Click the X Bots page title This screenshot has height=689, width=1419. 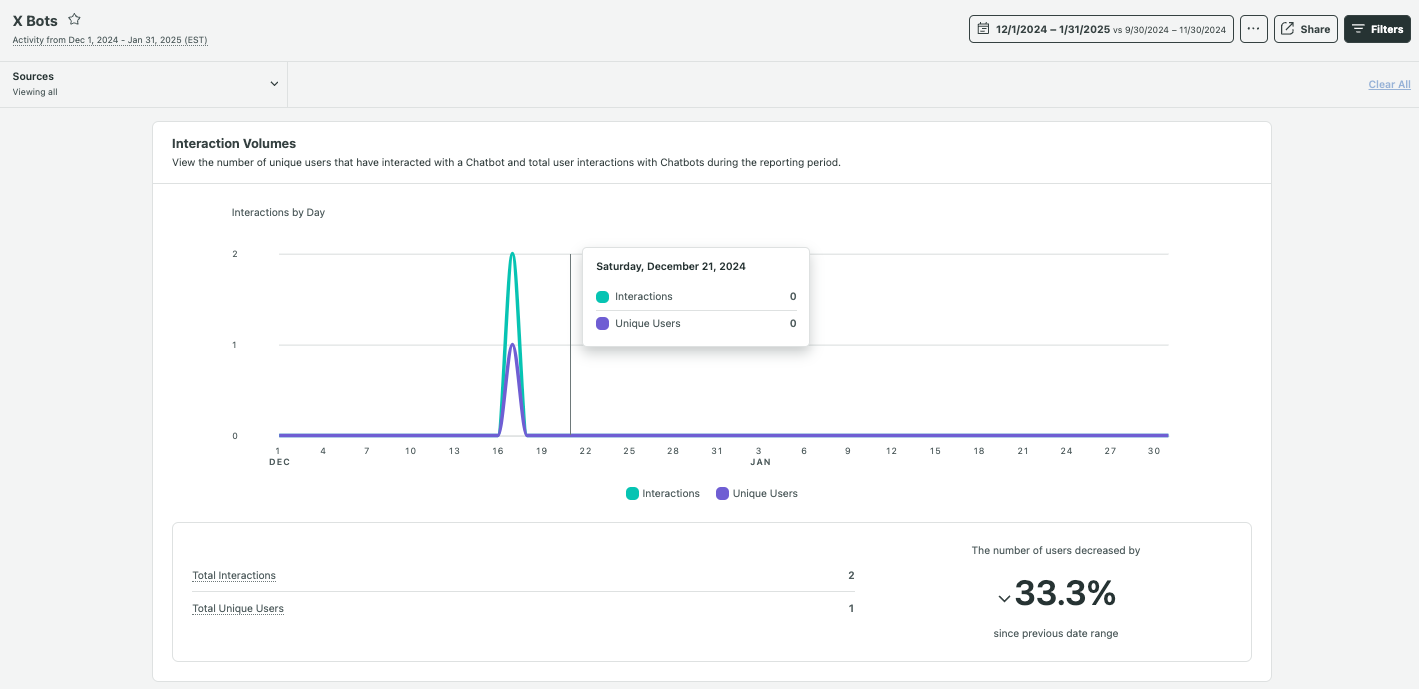click(35, 20)
